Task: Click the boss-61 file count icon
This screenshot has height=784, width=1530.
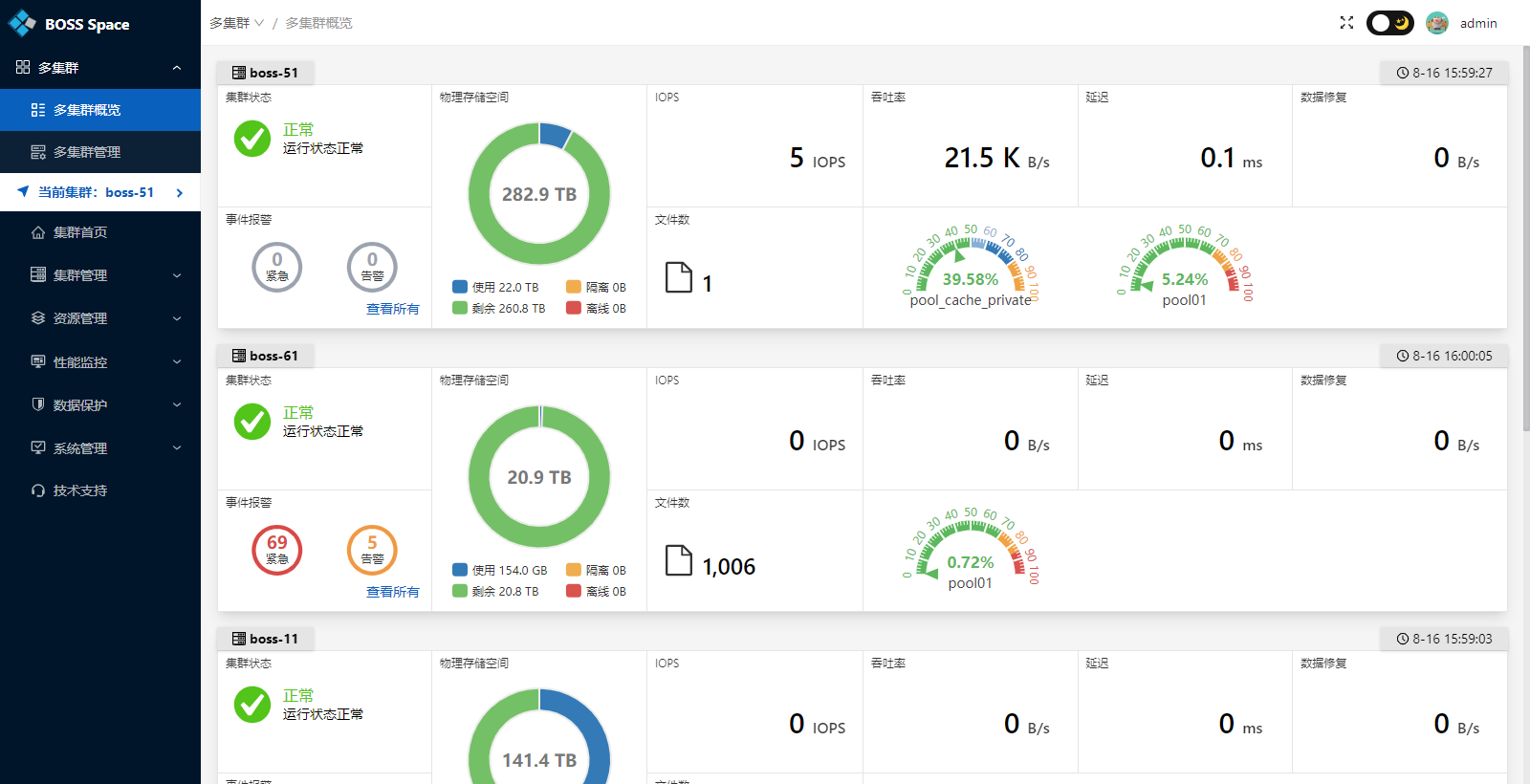Action: (678, 561)
